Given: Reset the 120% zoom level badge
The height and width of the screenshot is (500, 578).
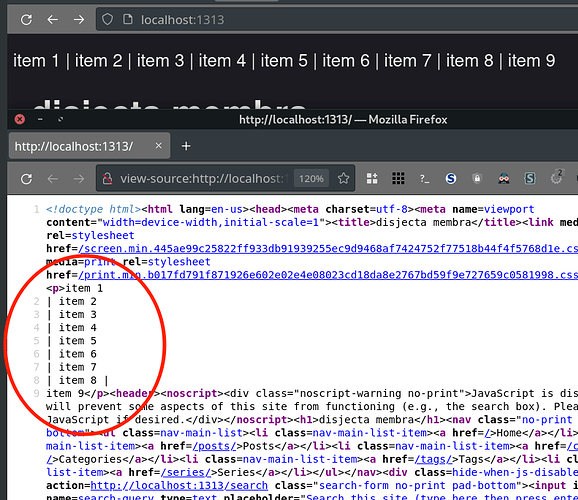Looking at the screenshot, I should 311,179.
